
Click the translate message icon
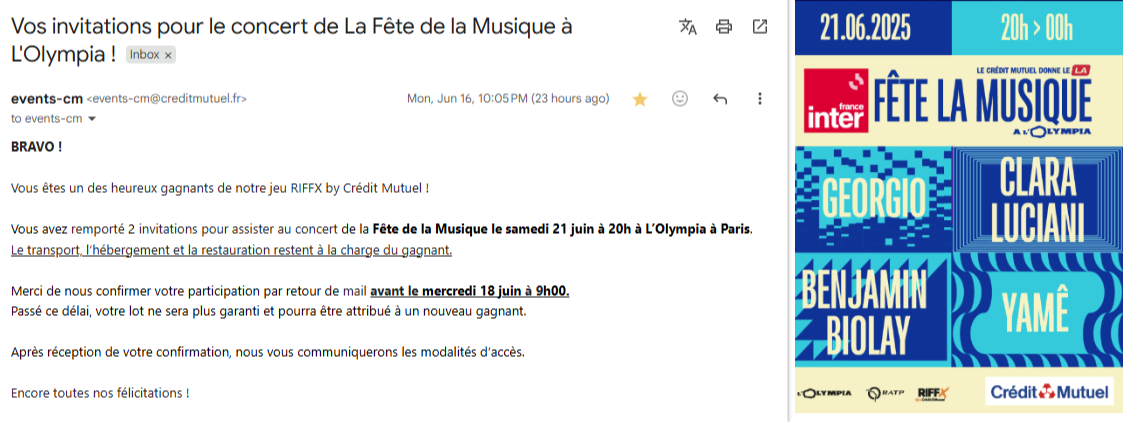click(x=688, y=27)
